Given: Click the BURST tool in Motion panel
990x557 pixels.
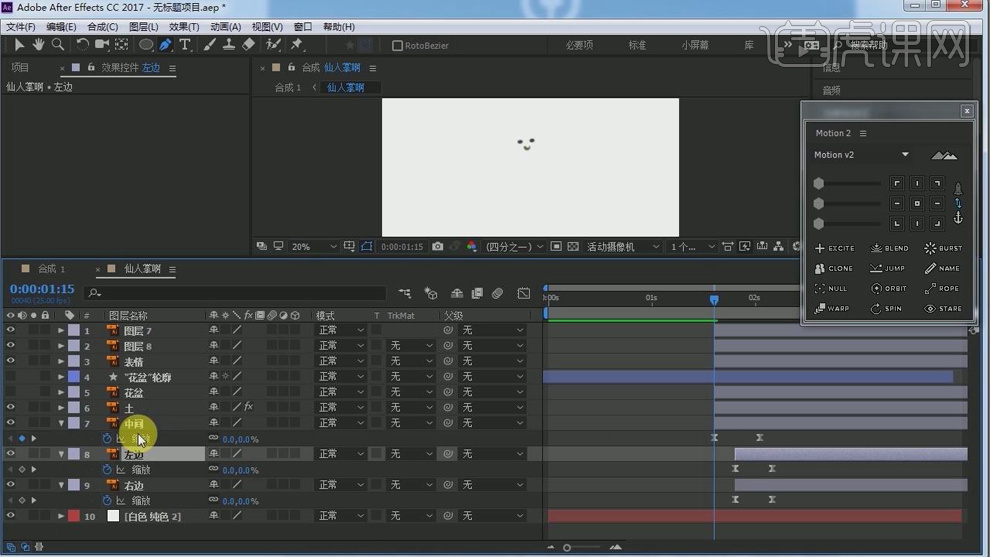Looking at the screenshot, I should click(x=943, y=248).
